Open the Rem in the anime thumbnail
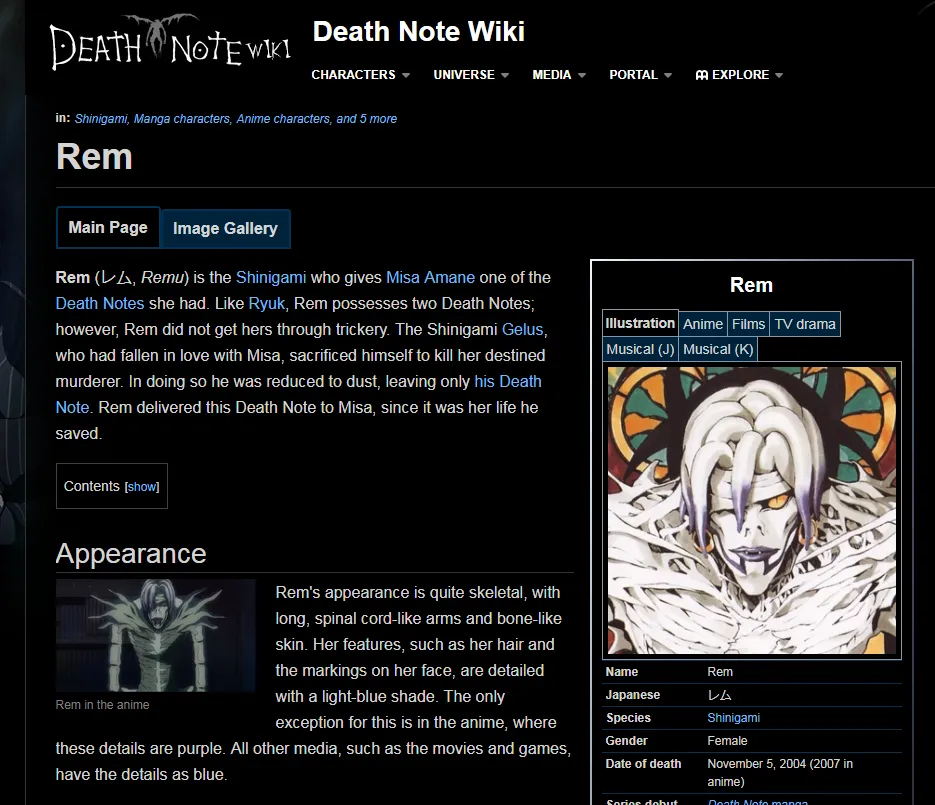Viewport: 935px width, 805px height. [x=156, y=635]
